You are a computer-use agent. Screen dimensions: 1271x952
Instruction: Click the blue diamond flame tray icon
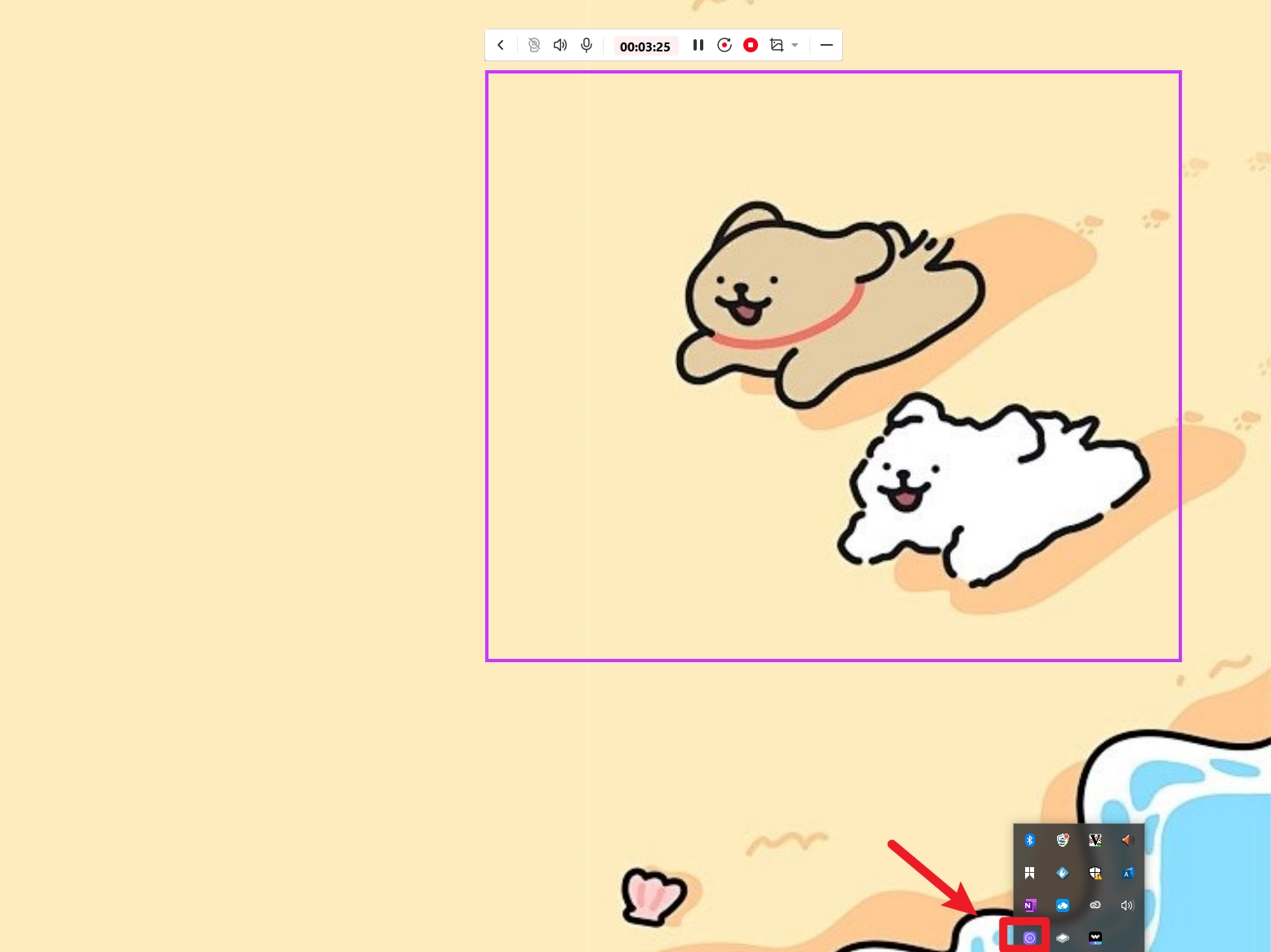[1063, 873]
